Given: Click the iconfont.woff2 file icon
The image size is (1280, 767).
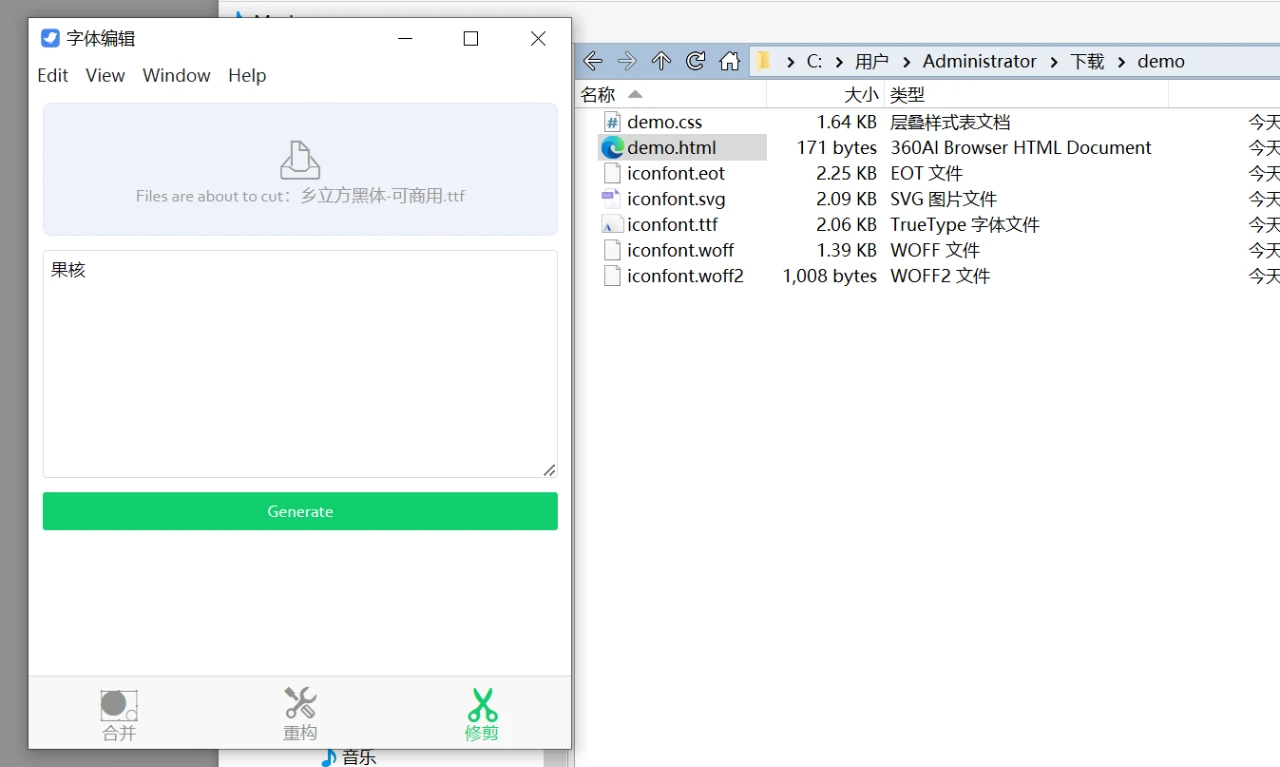Looking at the screenshot, I should (x=612, y=276).
